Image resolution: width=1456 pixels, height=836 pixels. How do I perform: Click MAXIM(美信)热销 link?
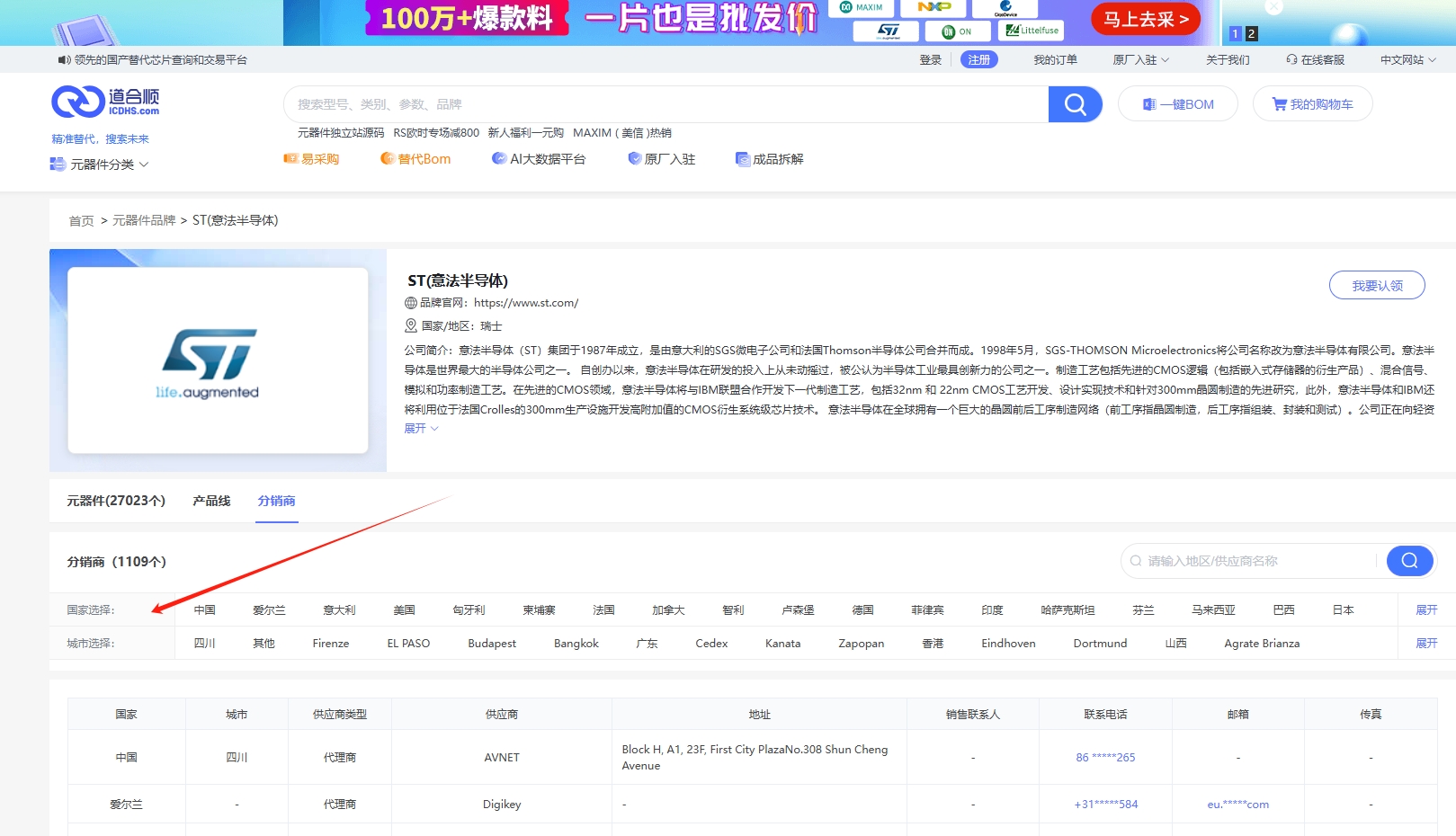622,132
